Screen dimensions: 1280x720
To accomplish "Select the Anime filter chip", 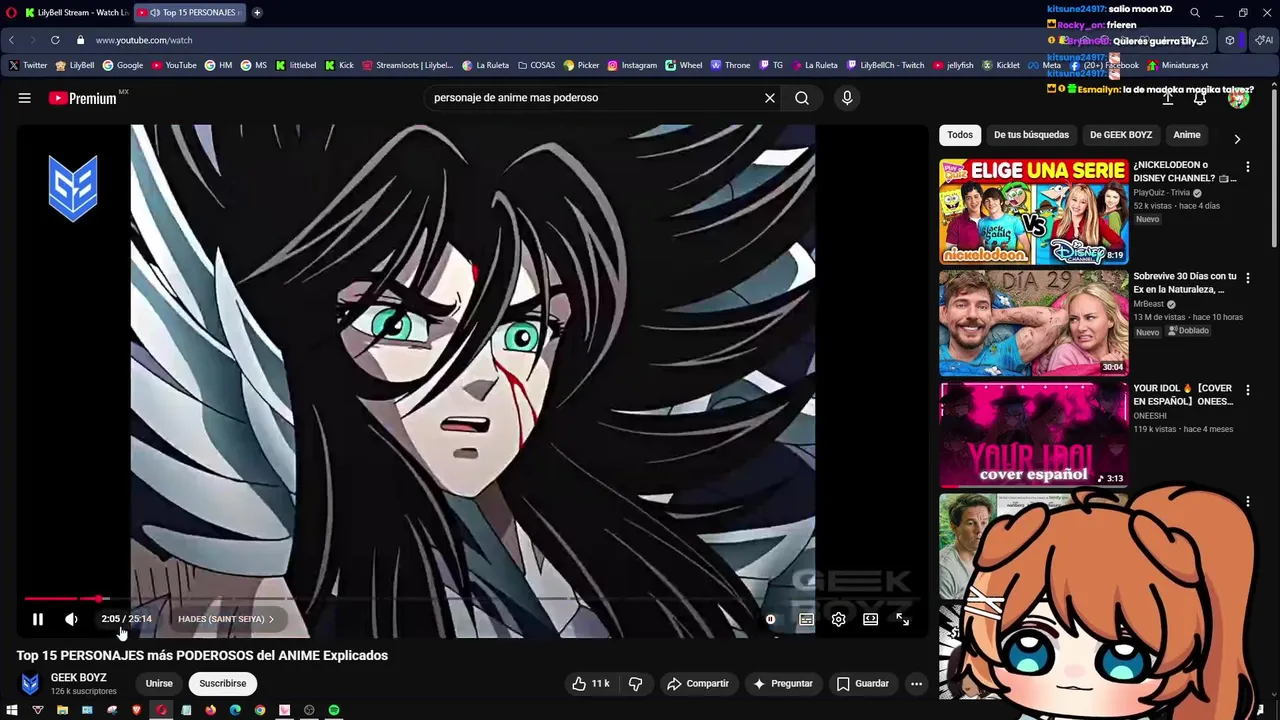I will pyautogui.click(x=1187, y=135).
